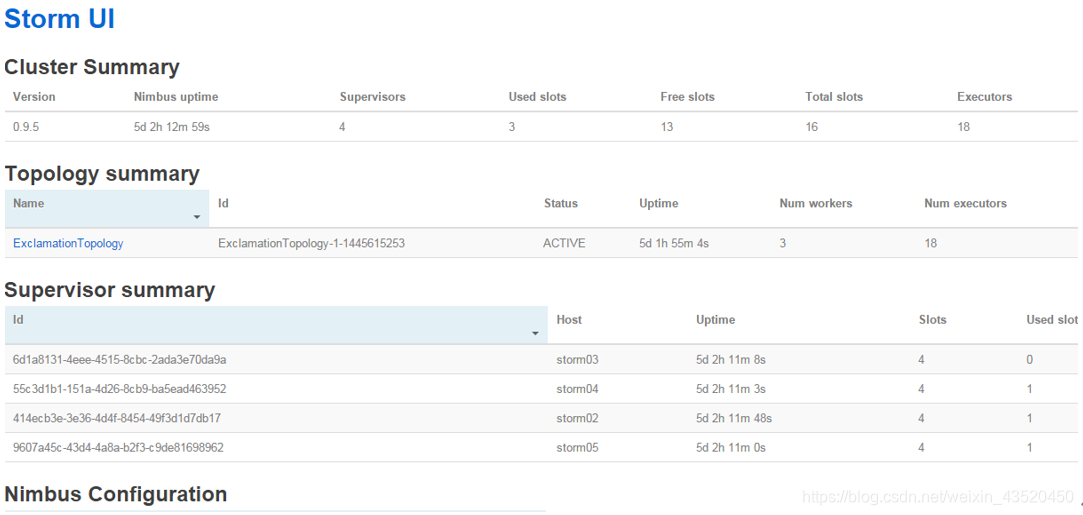Select host cell storm03

pyautogui.click(x=577, y=360)
